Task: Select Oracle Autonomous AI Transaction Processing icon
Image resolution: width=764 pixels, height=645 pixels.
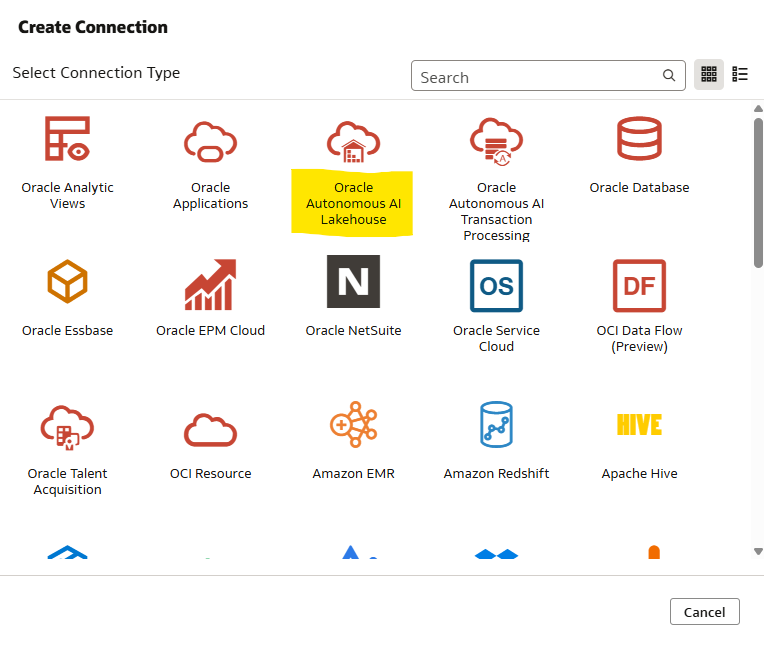Action: coord(496,141)
